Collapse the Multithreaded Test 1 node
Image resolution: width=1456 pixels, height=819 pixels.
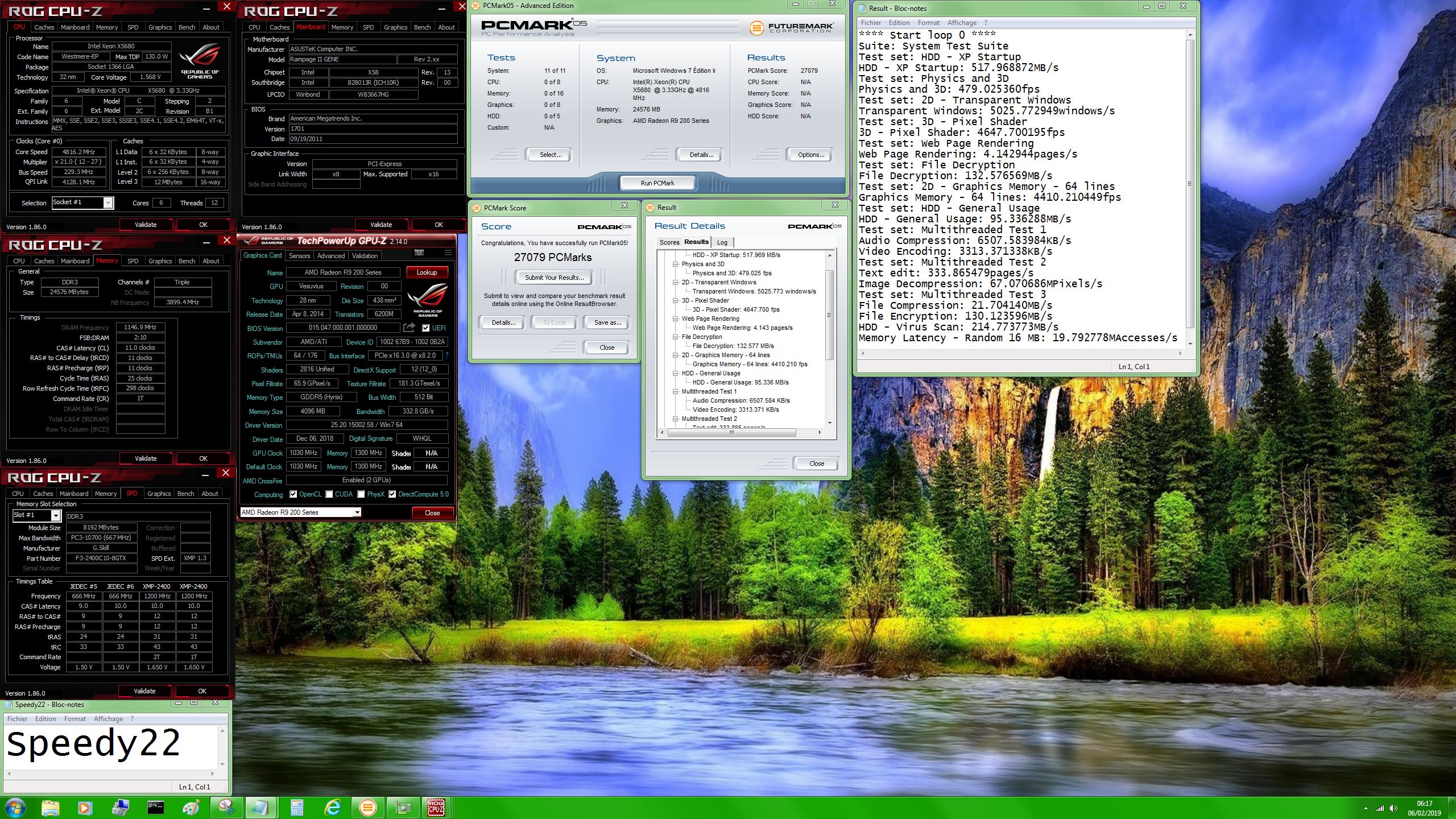click(676, 391)
